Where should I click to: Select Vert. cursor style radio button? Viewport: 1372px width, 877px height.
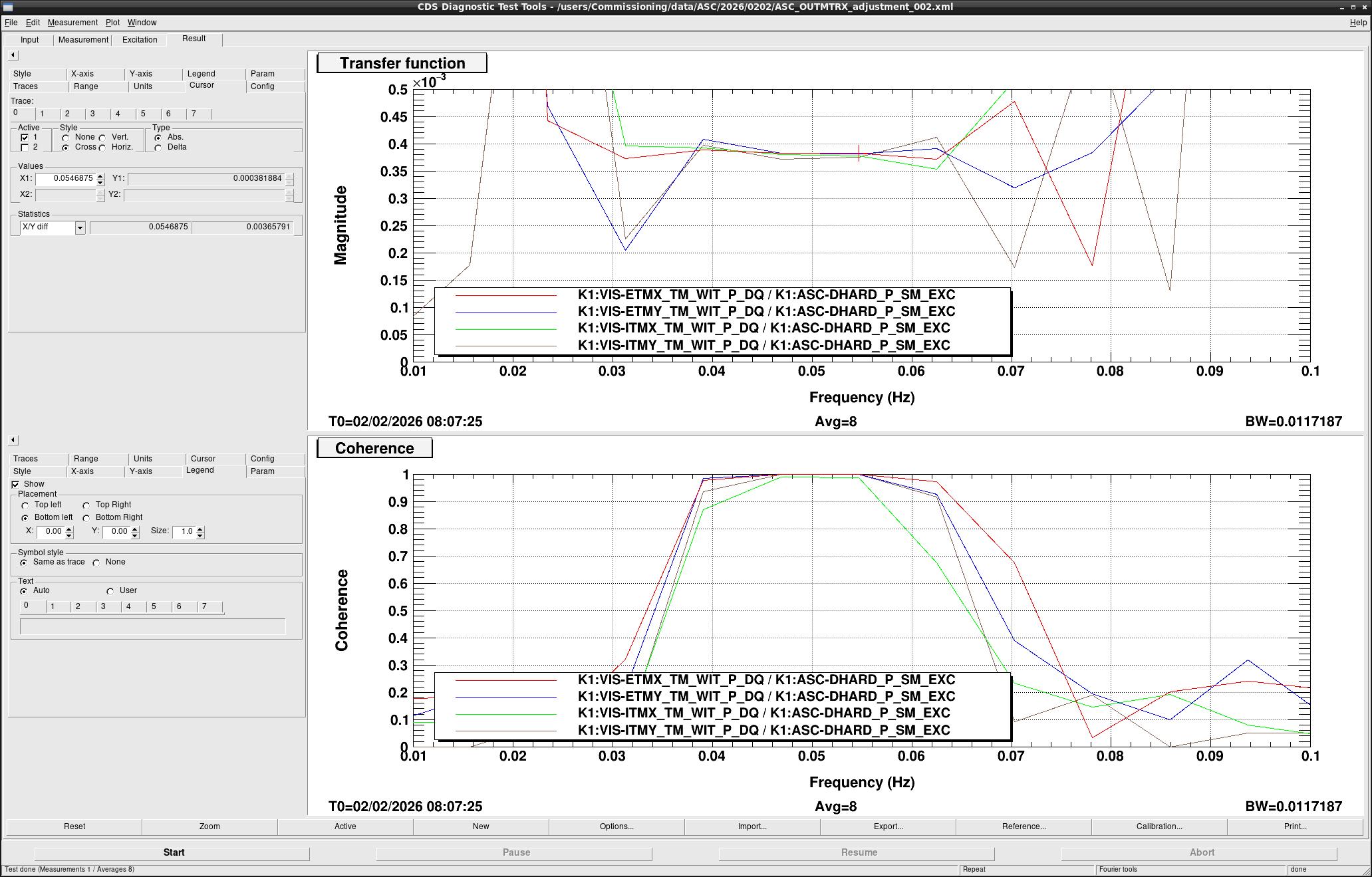pyautogui.click(x=102, y=138)
